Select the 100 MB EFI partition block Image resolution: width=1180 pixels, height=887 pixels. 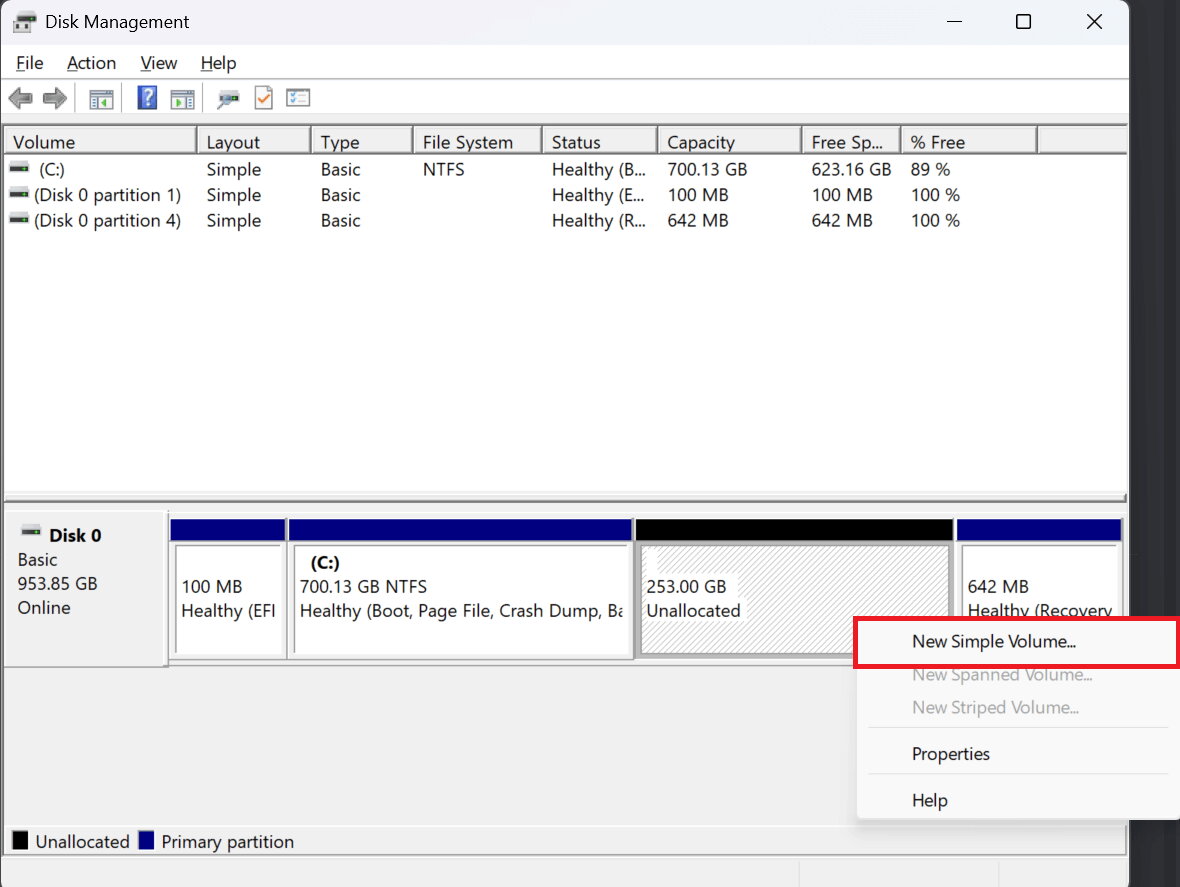(x=228, y=588)
